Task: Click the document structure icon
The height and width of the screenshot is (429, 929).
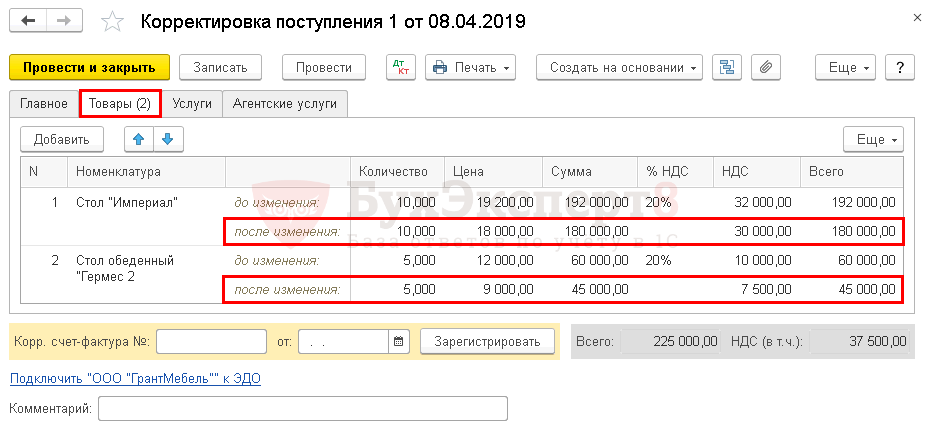Action: [x=727, y=67]
